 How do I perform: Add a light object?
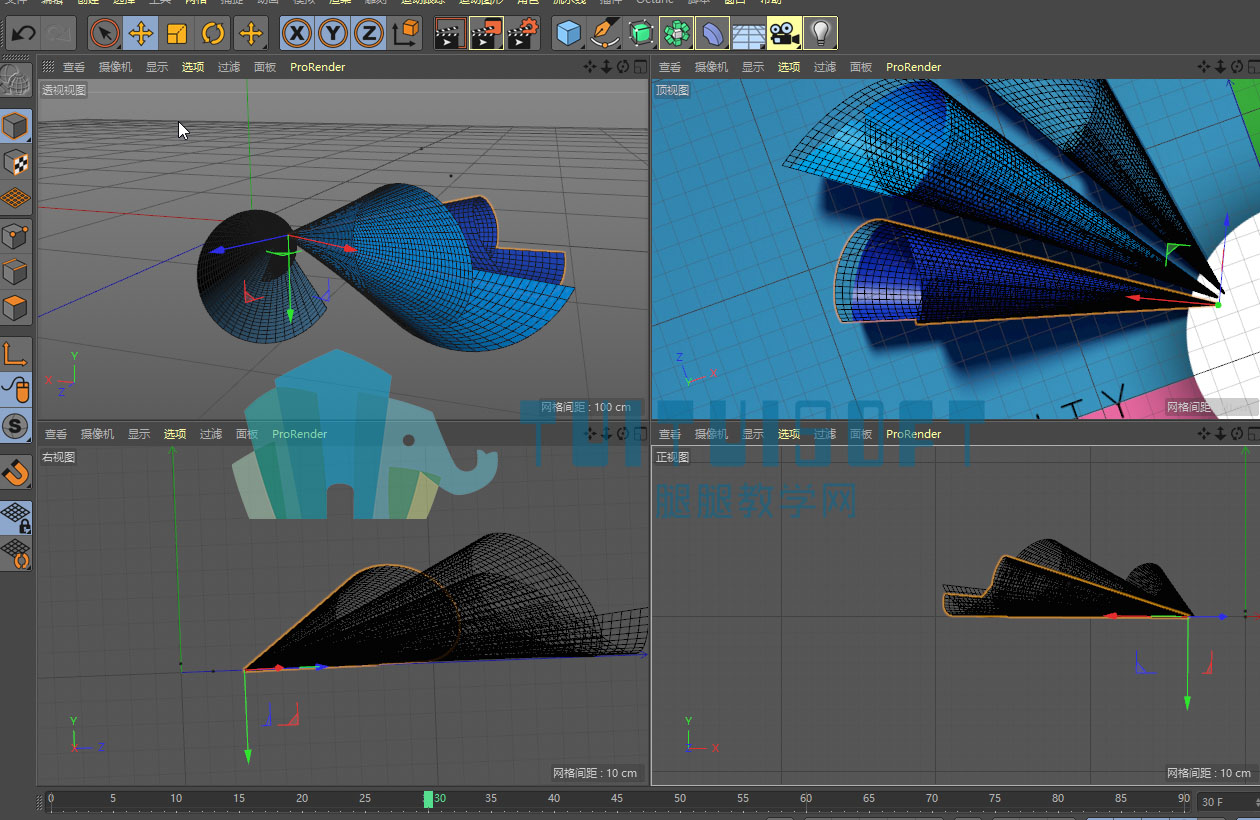click(820, 33)
